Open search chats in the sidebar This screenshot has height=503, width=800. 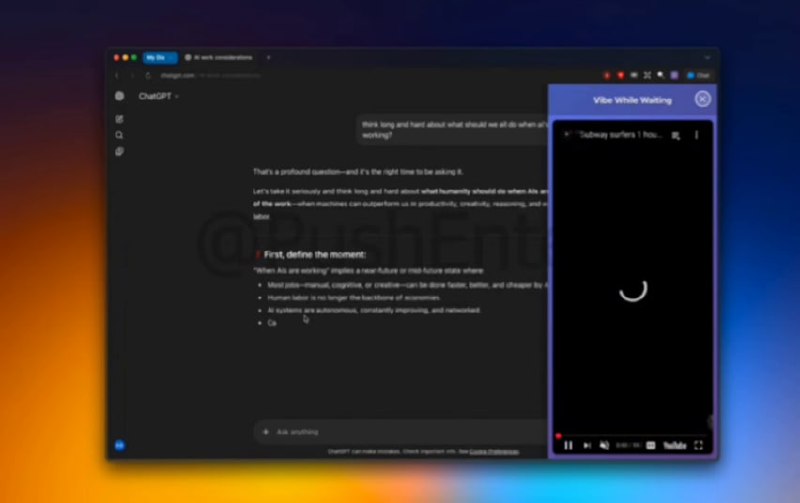[119, 135]
